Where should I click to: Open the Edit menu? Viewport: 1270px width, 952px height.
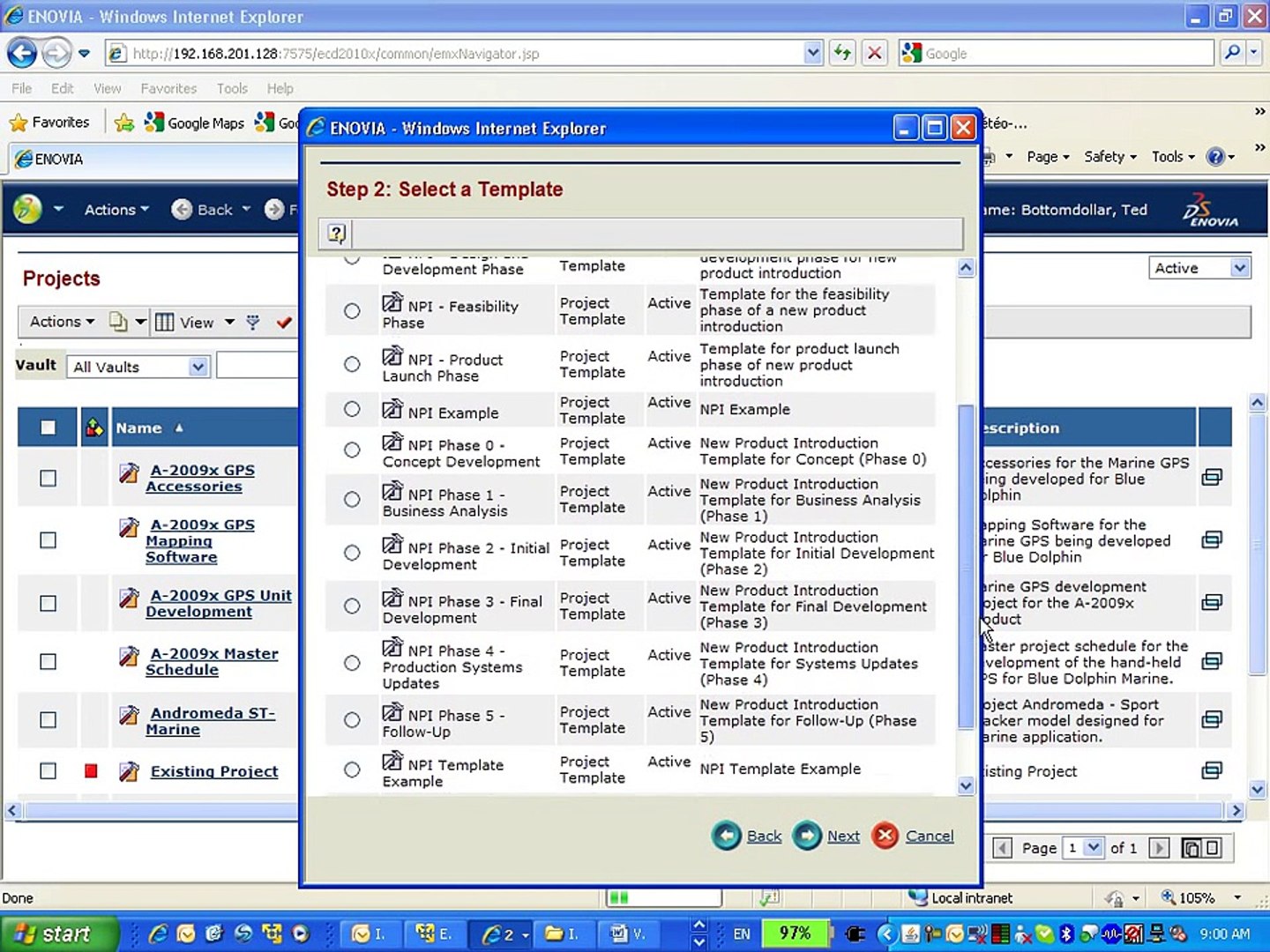click(62, 88)
